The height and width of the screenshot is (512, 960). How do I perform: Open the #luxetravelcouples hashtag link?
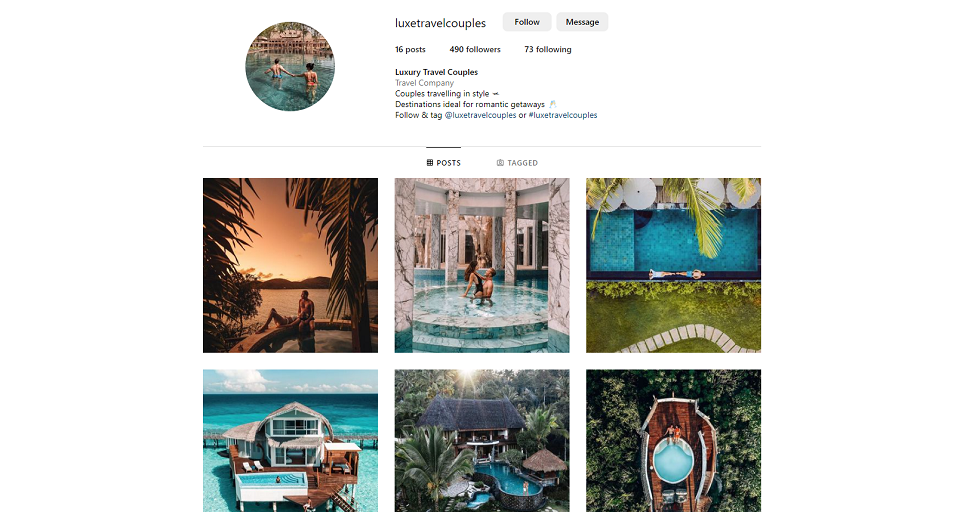pos(563,115)
